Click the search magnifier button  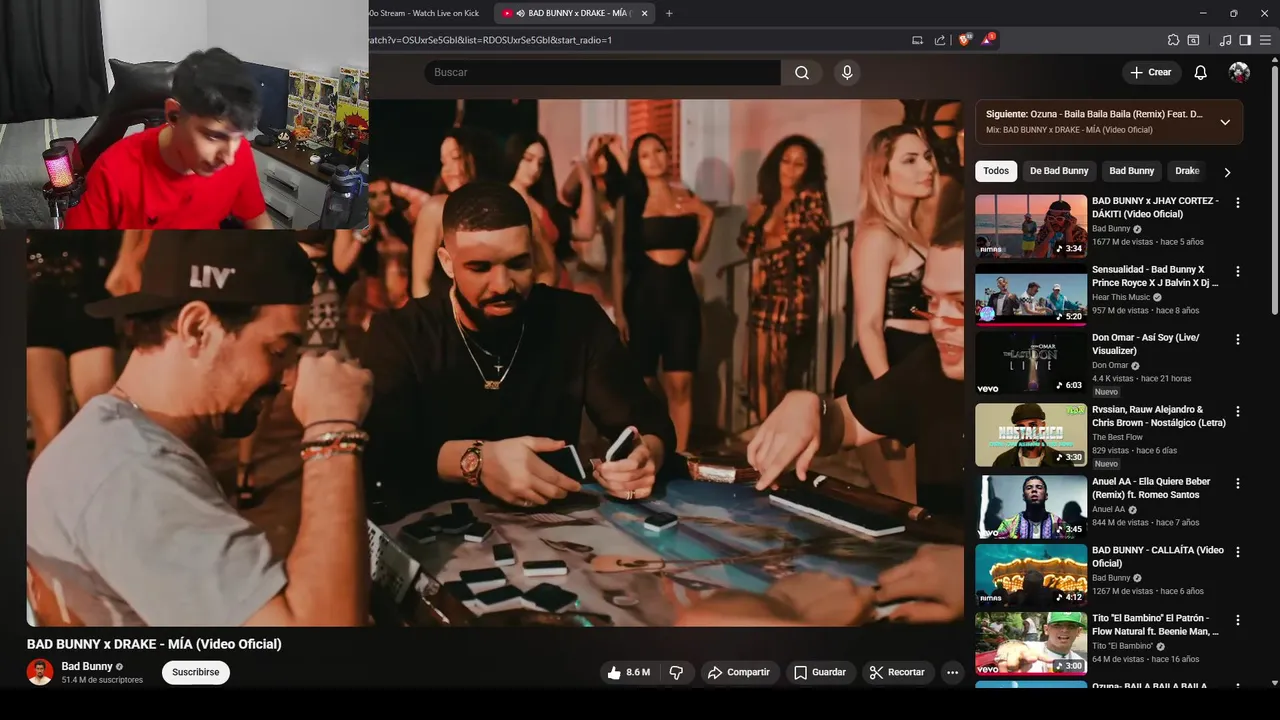802,72
